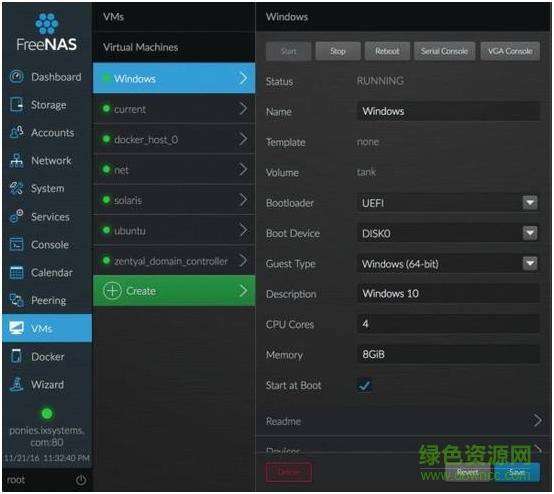Click green status dot for current VM
This screenshot has height=494, width=554.
pos(106,108)
